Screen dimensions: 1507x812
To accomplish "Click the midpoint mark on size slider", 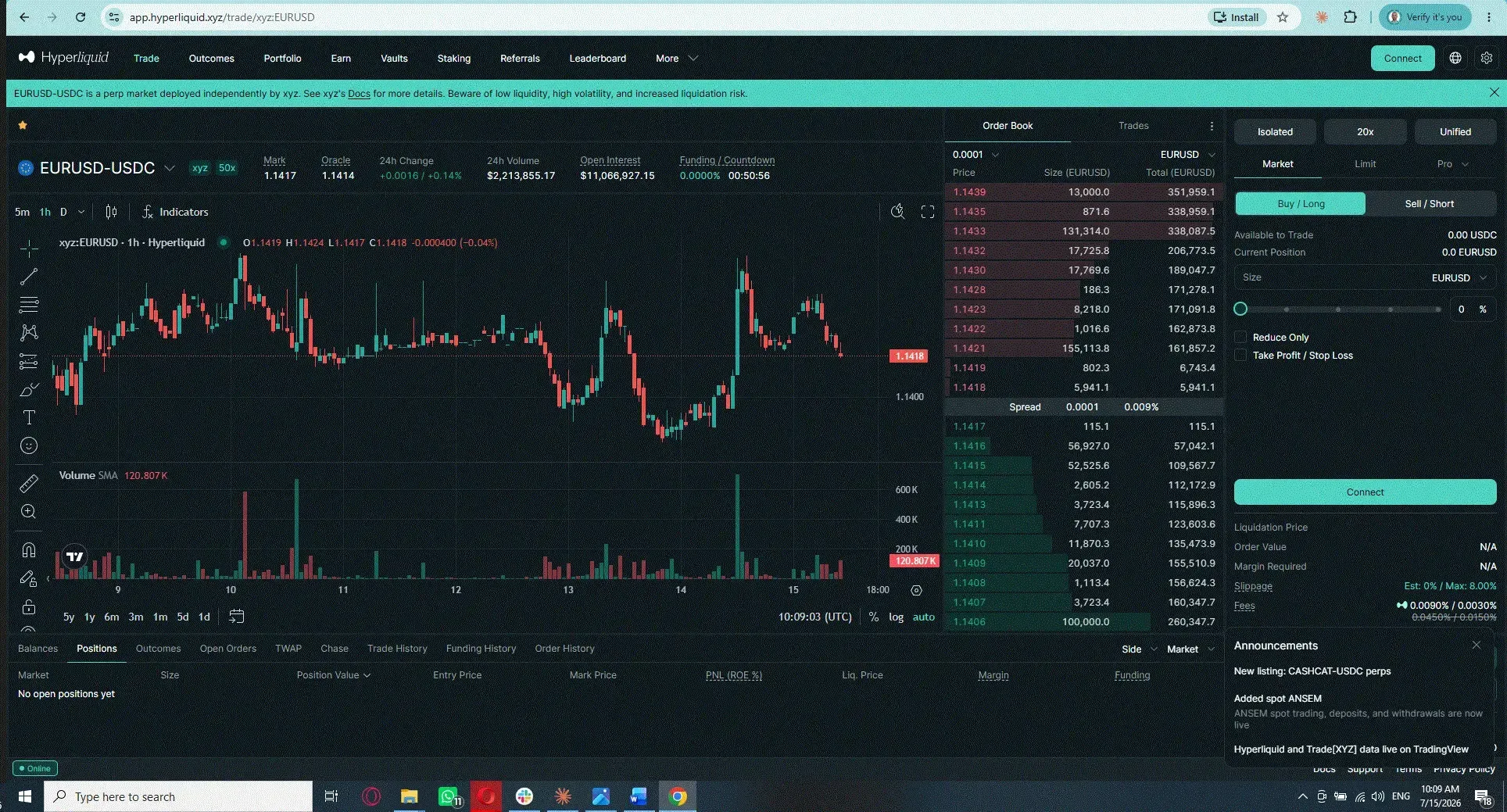I will [1338, 309].
